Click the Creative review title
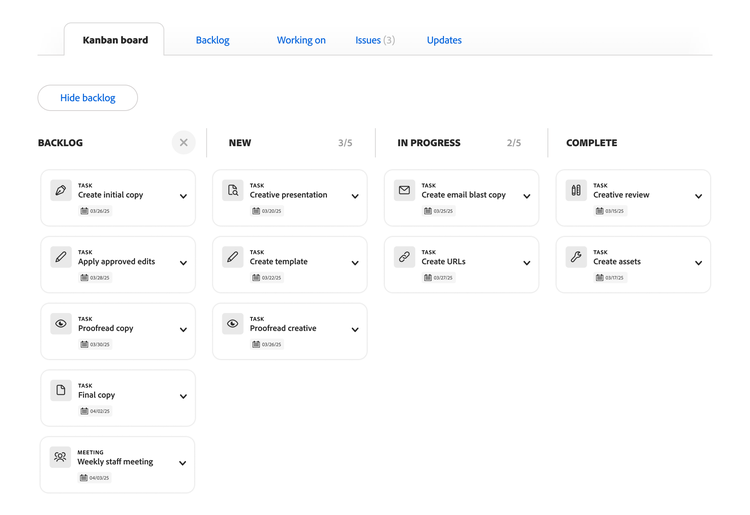Image resolution: width=750 pixels, height=515 pixels. (621, 195)
